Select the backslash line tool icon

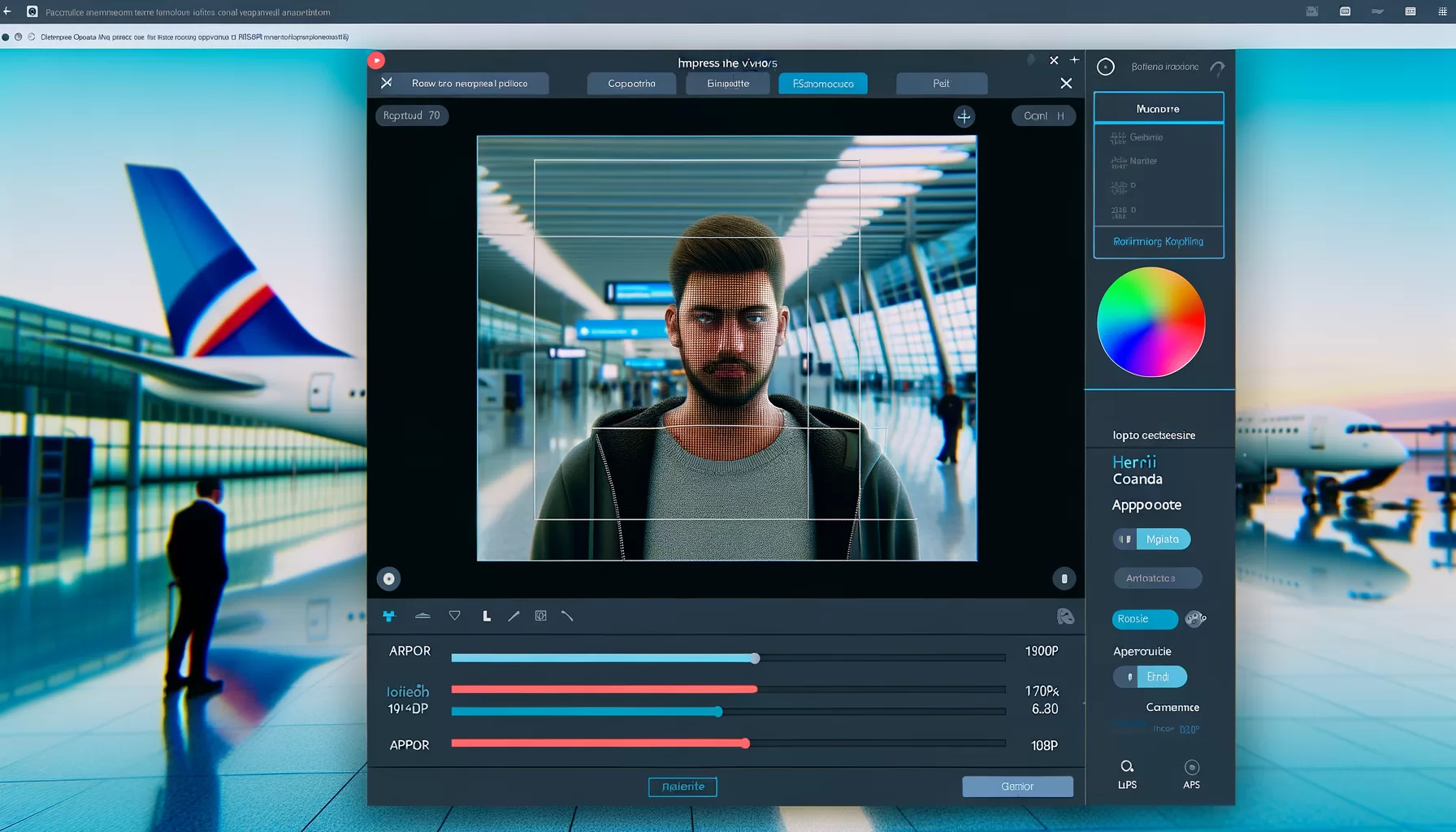pos(567,616)
